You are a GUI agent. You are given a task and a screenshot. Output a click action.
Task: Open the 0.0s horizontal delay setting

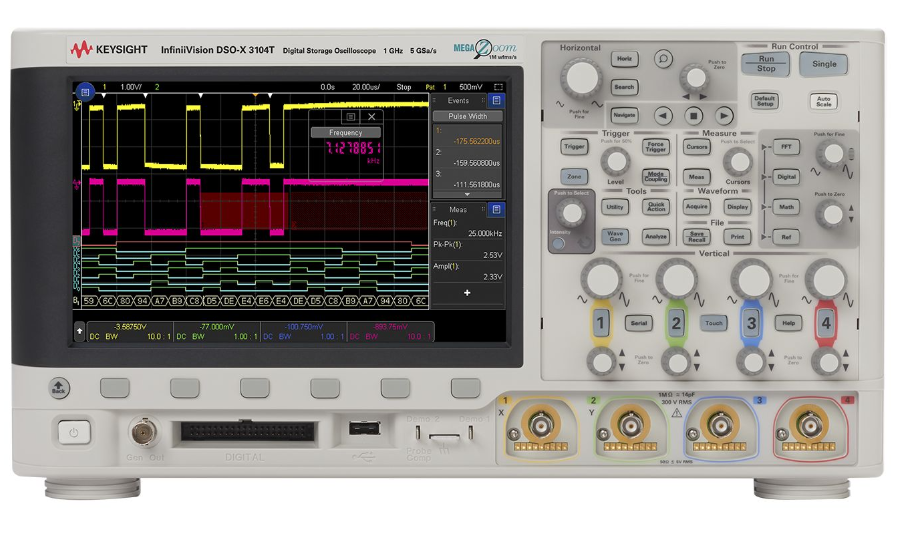point(327,87)
